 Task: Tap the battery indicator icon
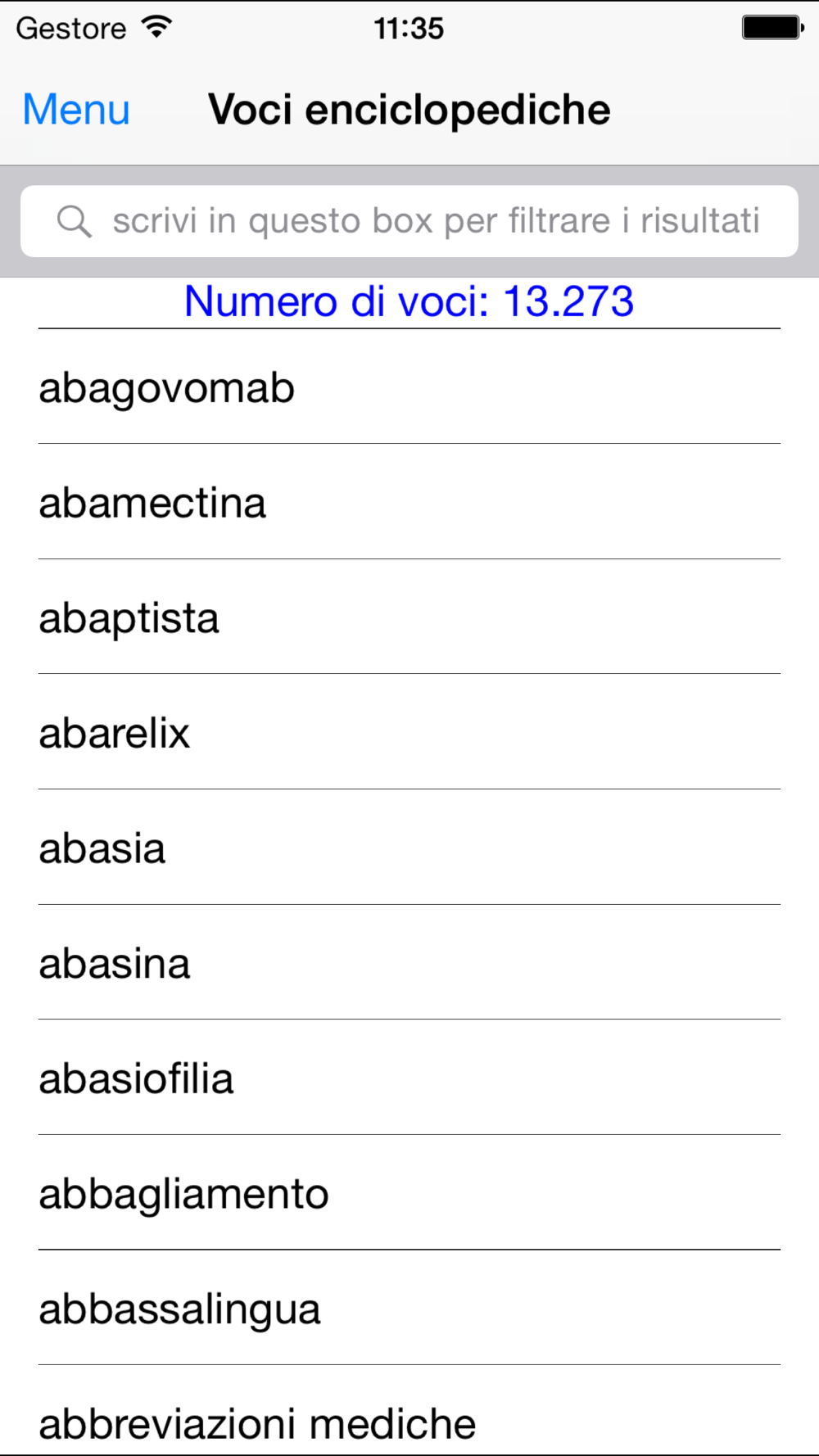click(772, 28)
